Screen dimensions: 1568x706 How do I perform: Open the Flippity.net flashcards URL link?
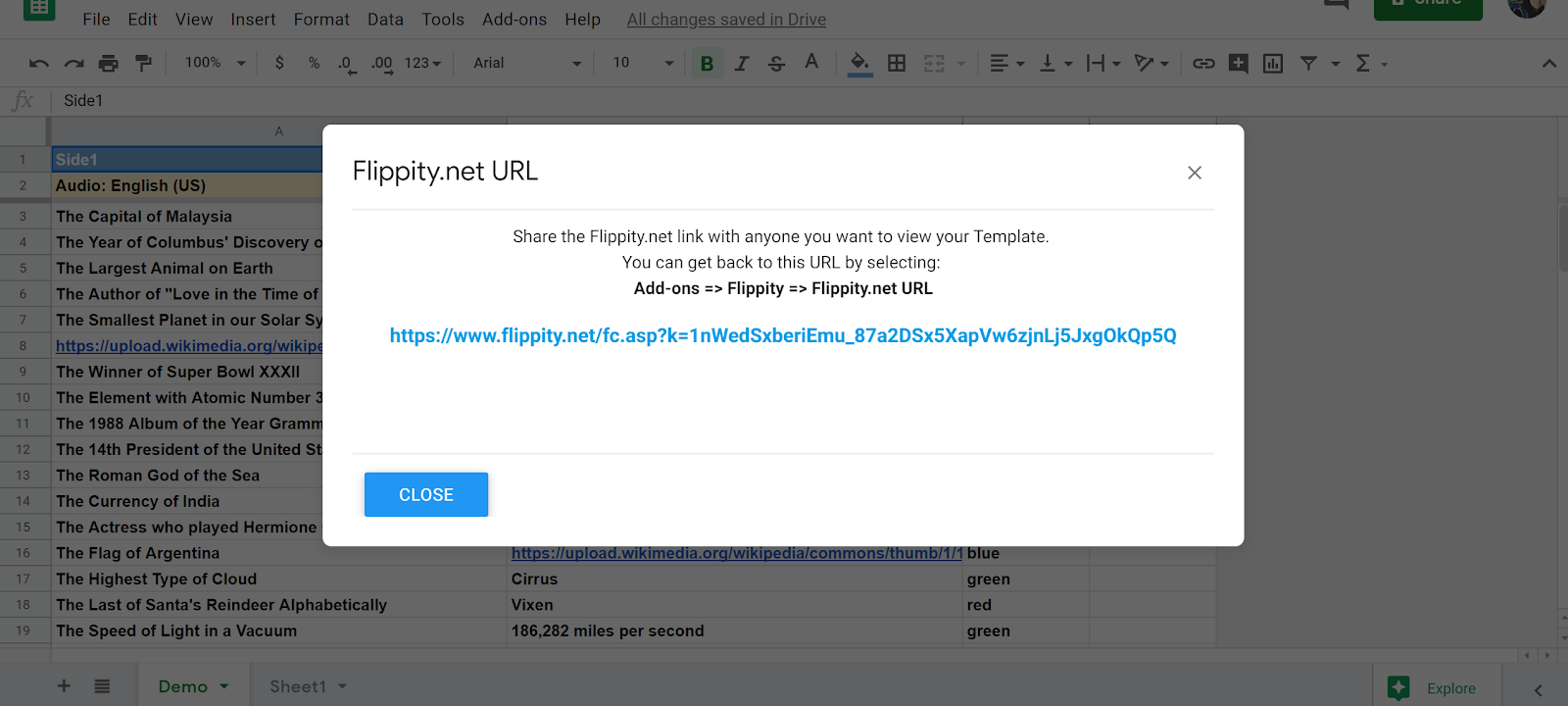[x=783, y=335]
